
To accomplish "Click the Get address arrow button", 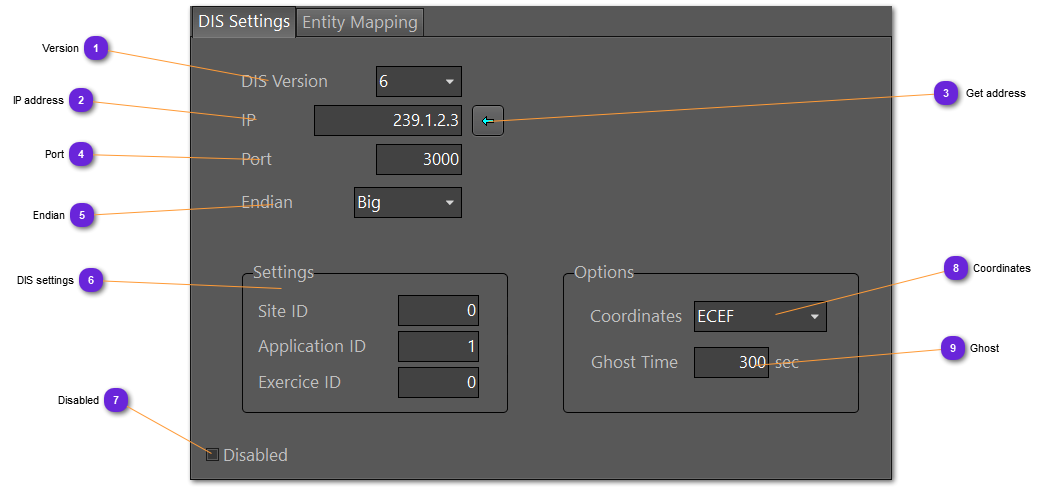I will [x=487, y=121].
